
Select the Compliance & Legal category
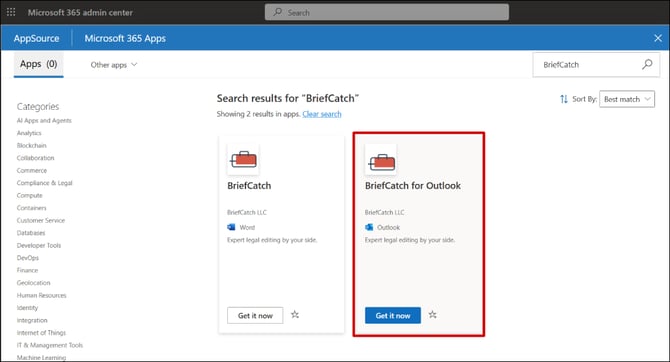[x=44, y=183]
